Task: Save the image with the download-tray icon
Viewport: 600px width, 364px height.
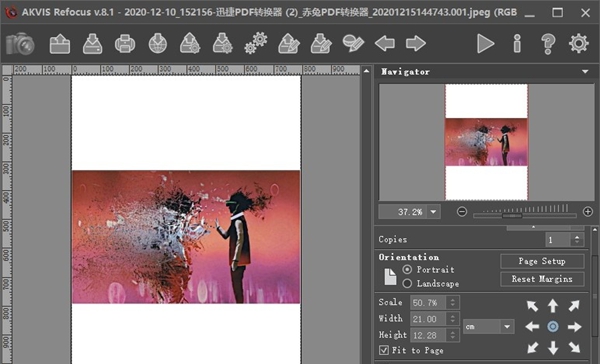Action: click(92, 44)
